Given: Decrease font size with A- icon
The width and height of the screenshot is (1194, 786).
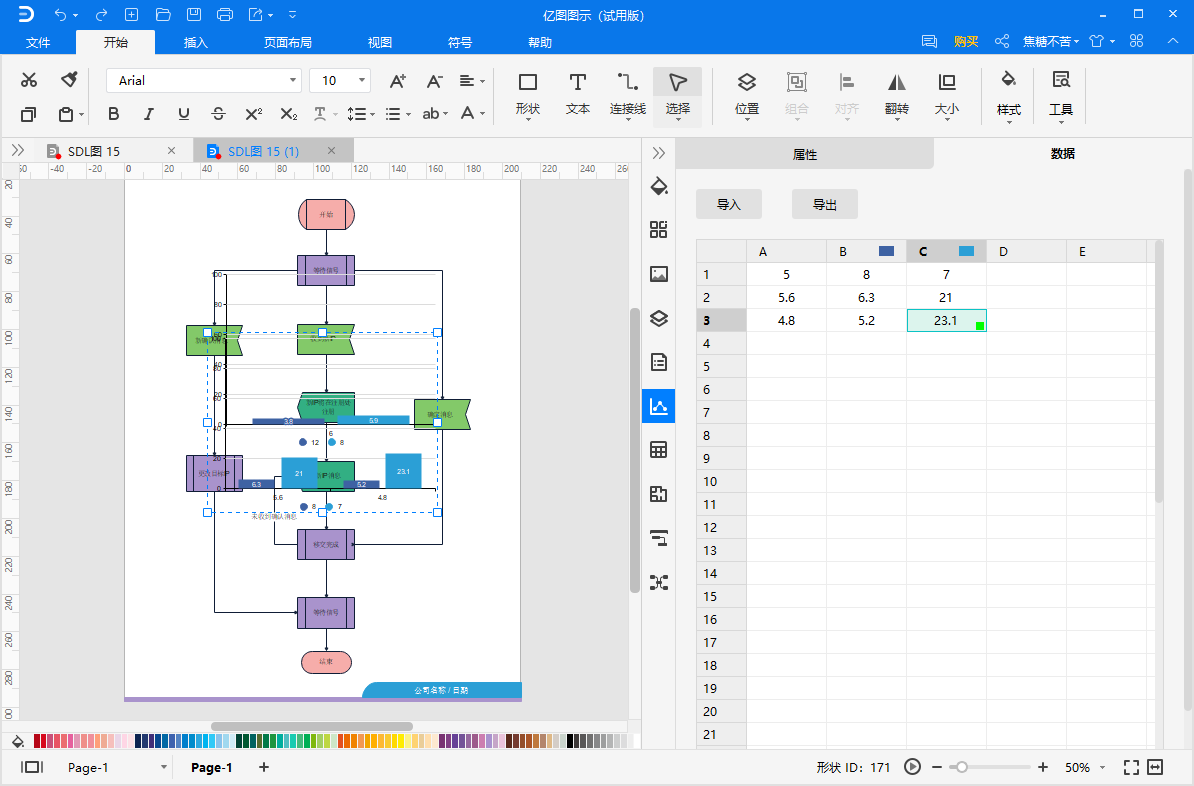Looking at the screenshot, I should pyautogui.click(x=434, y=81).
